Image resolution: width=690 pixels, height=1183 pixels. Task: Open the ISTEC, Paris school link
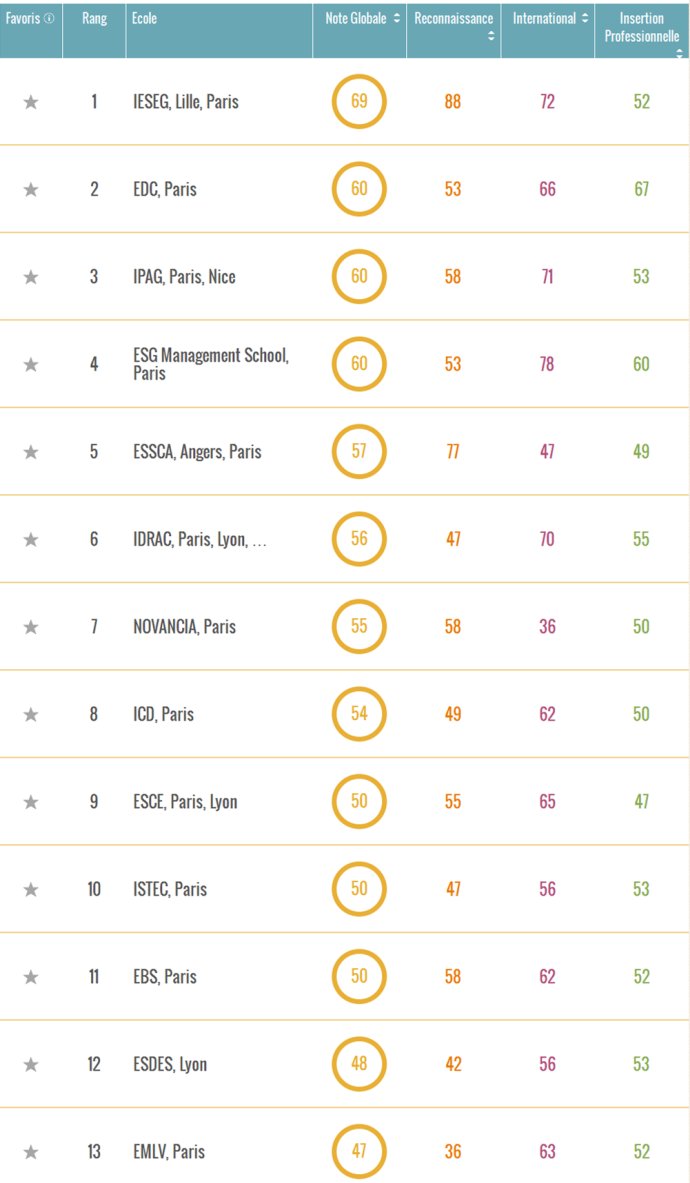tap(170, 890)
